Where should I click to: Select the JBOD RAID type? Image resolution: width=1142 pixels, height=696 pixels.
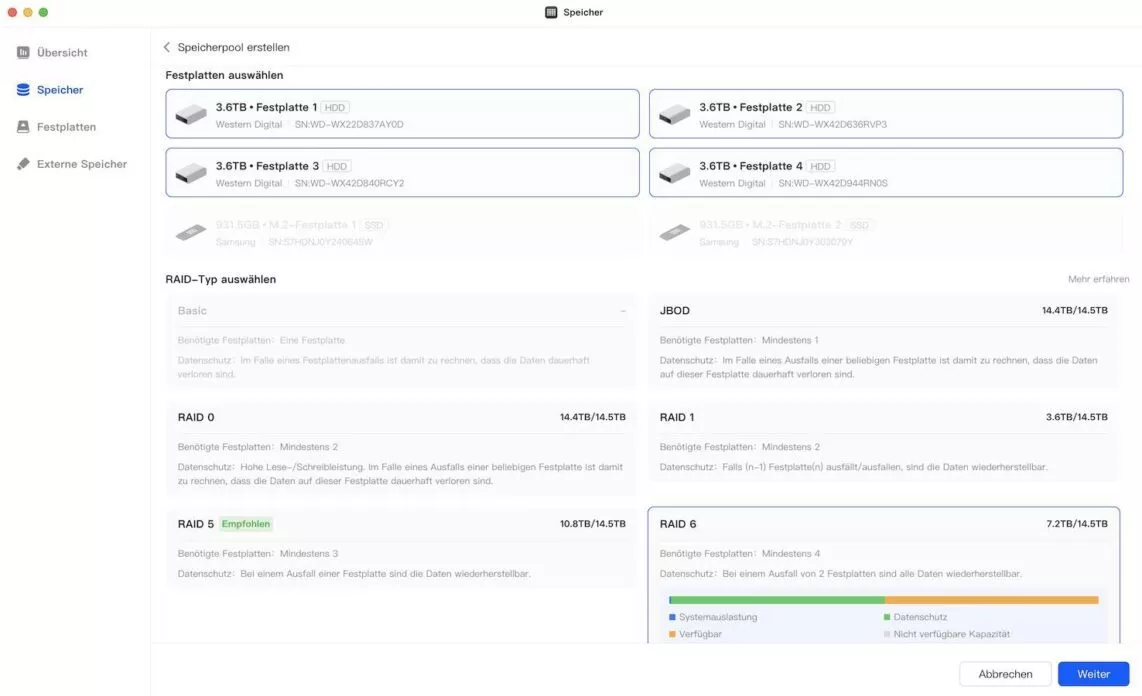click(x=883, y=341)
